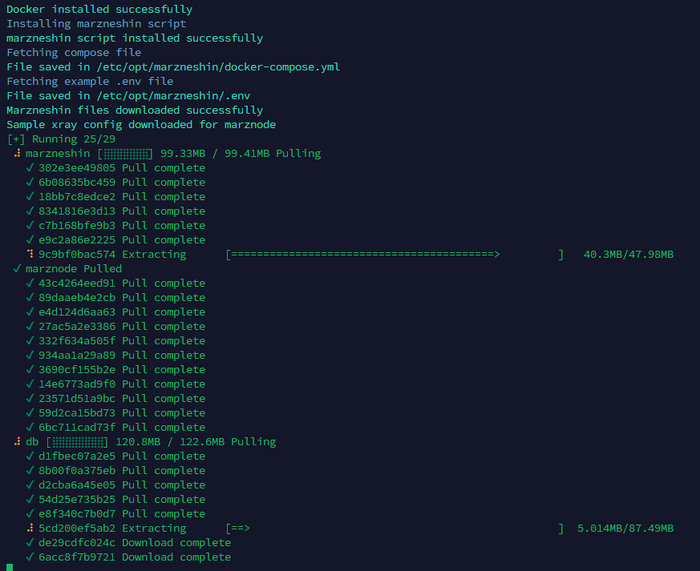Click the checkmark beside layer 6acc8f7b9721
This screenshot has width=700, height=571.
[30, 557]
